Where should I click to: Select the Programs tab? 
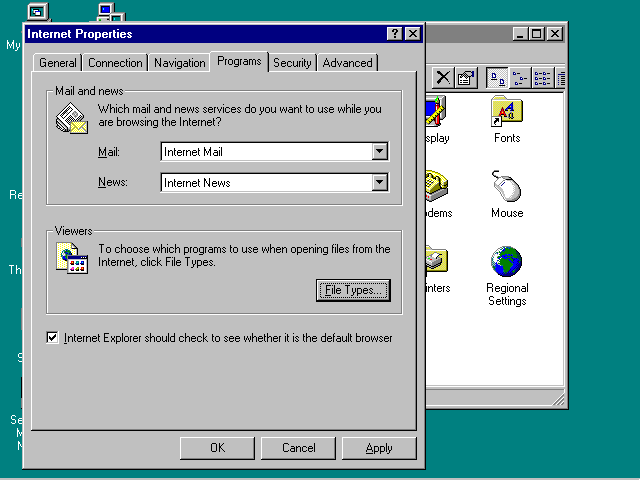coord(239,61)
